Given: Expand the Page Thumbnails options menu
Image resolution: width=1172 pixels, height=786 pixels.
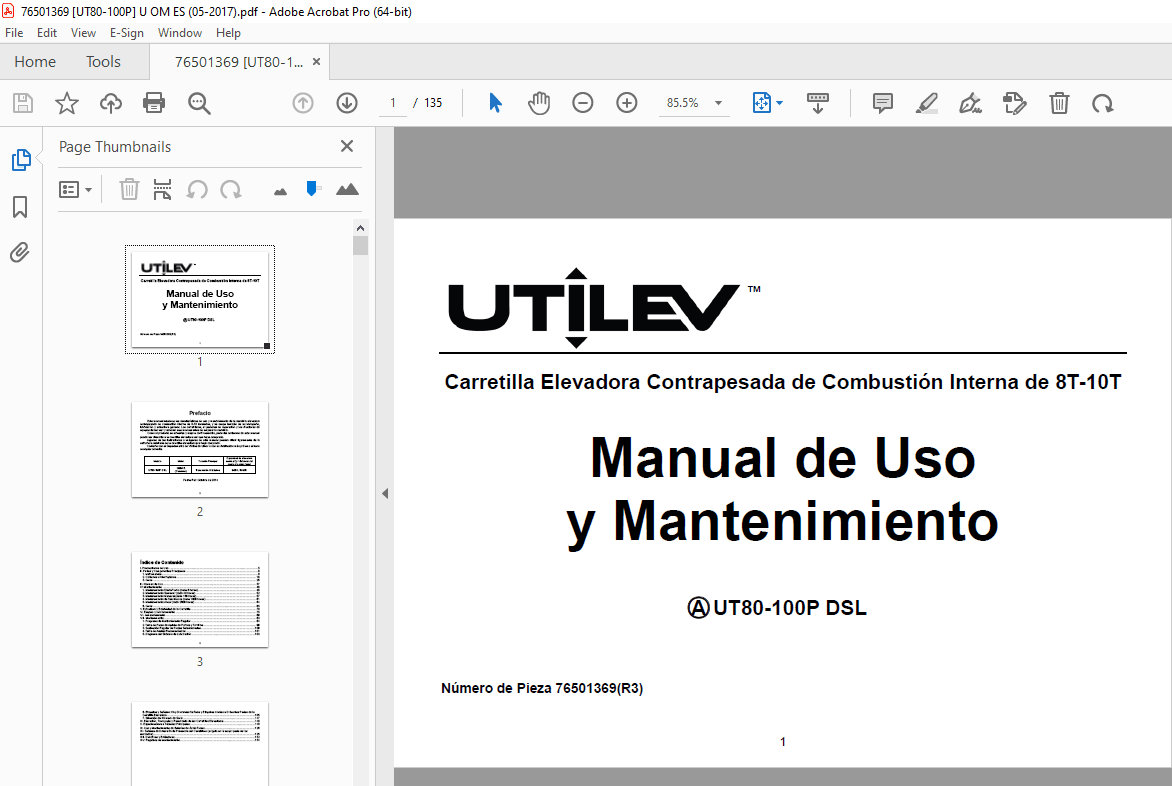Looking at the screenshot, I should point(76,189).
